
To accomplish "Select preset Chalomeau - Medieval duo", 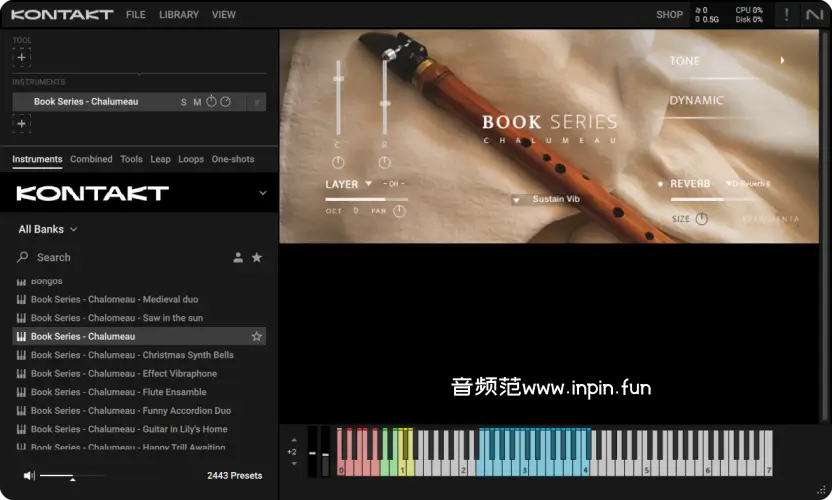I will coord(139,299).
